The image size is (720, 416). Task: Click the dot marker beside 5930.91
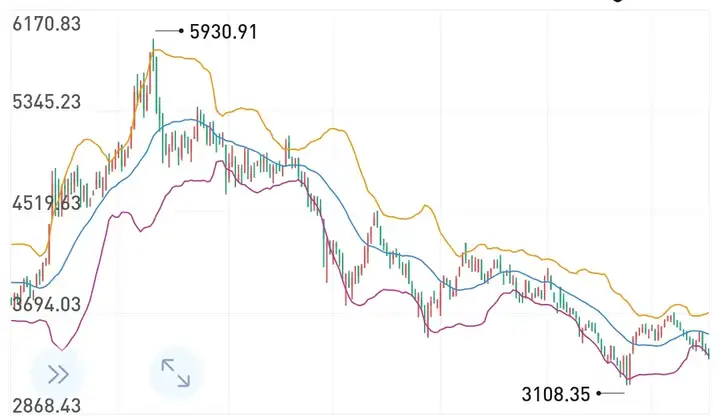coord(181,31)
